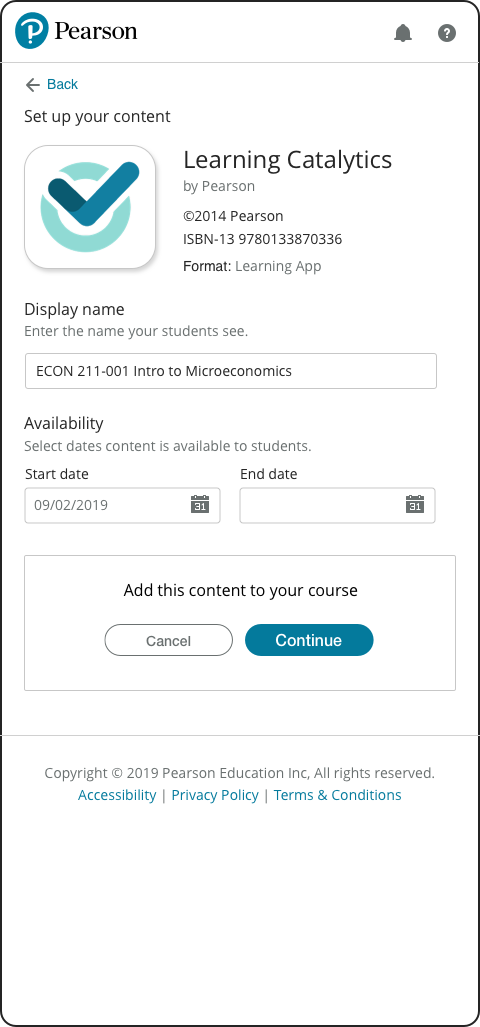Go back using the Back link

[x=62, y=84]
